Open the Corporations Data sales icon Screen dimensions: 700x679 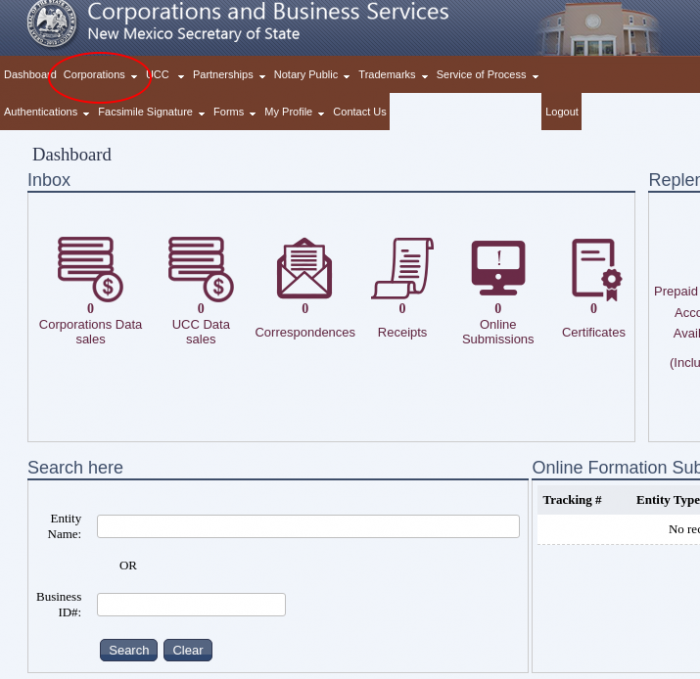click(x=90, y=269)
